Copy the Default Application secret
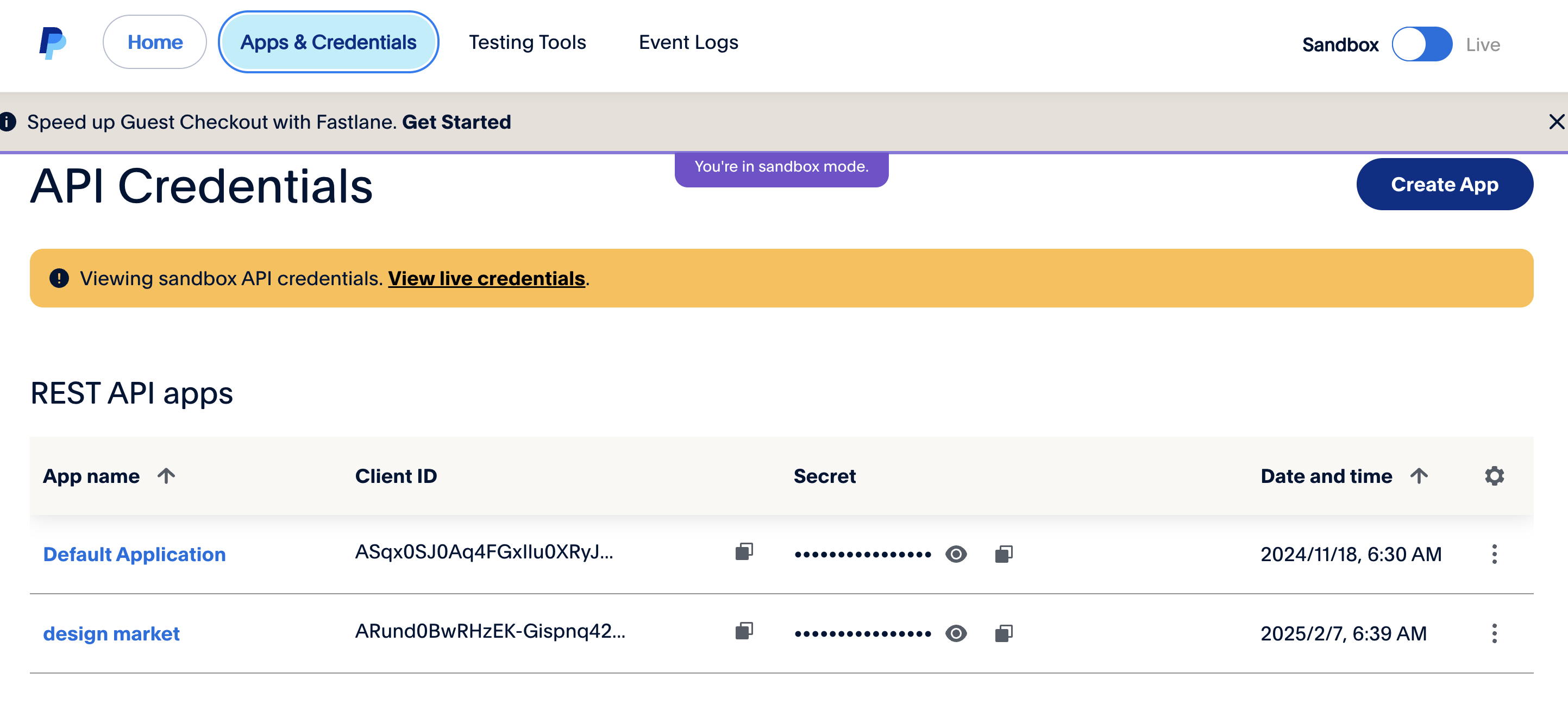 click(1003, 554)
